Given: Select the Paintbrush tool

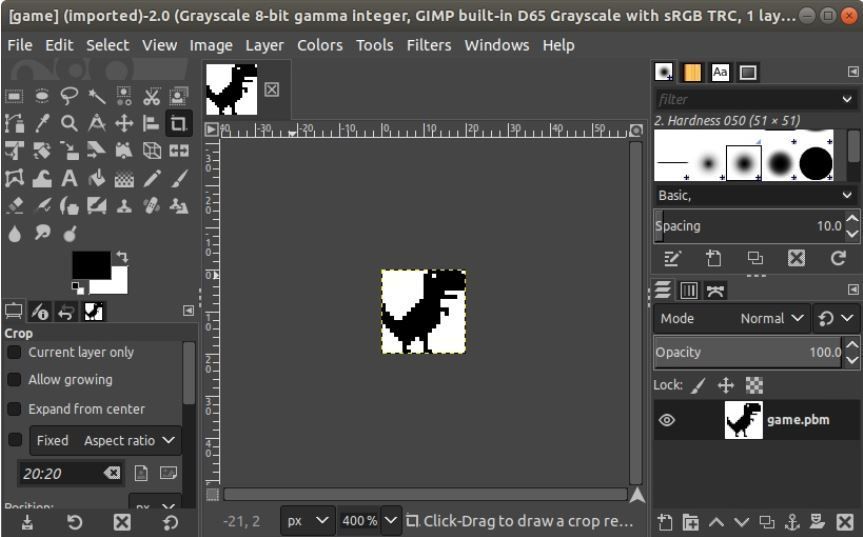Looking at the screenshot, I should [x=178, y=178].
